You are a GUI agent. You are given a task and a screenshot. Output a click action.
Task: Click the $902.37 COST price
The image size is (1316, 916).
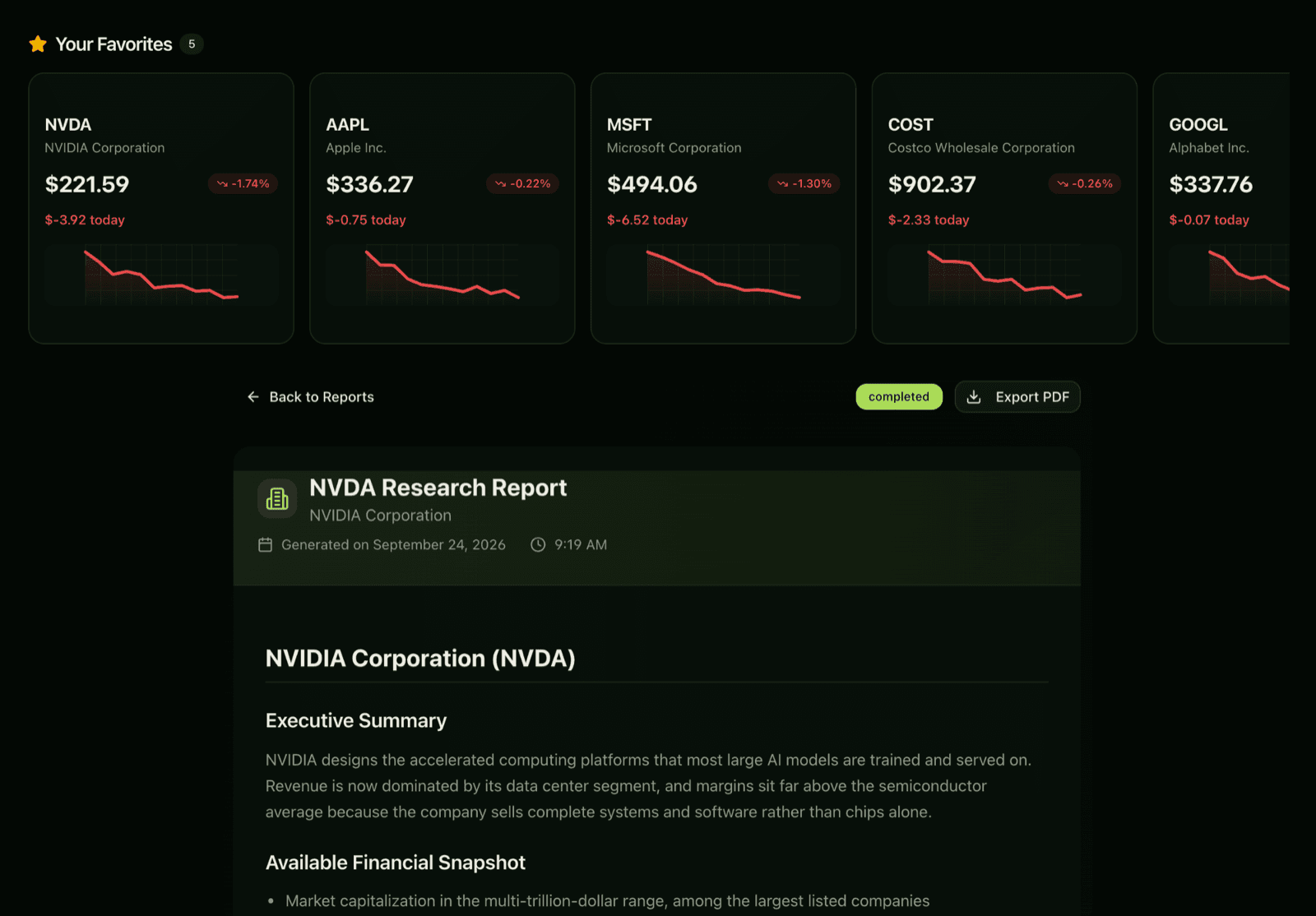click(x=932, y=184)
